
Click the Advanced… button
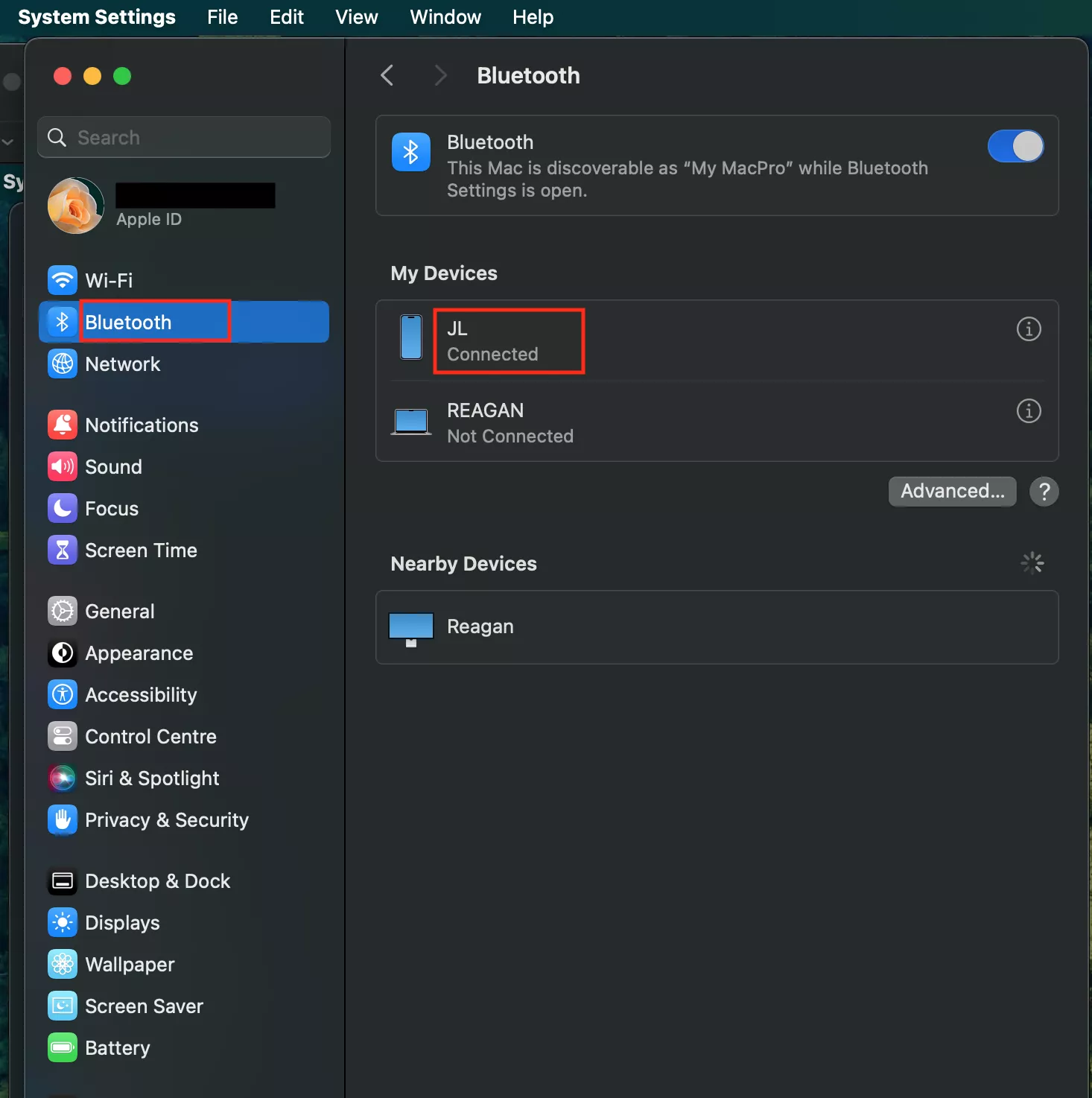pyautogui.click(x=952, y=491)
